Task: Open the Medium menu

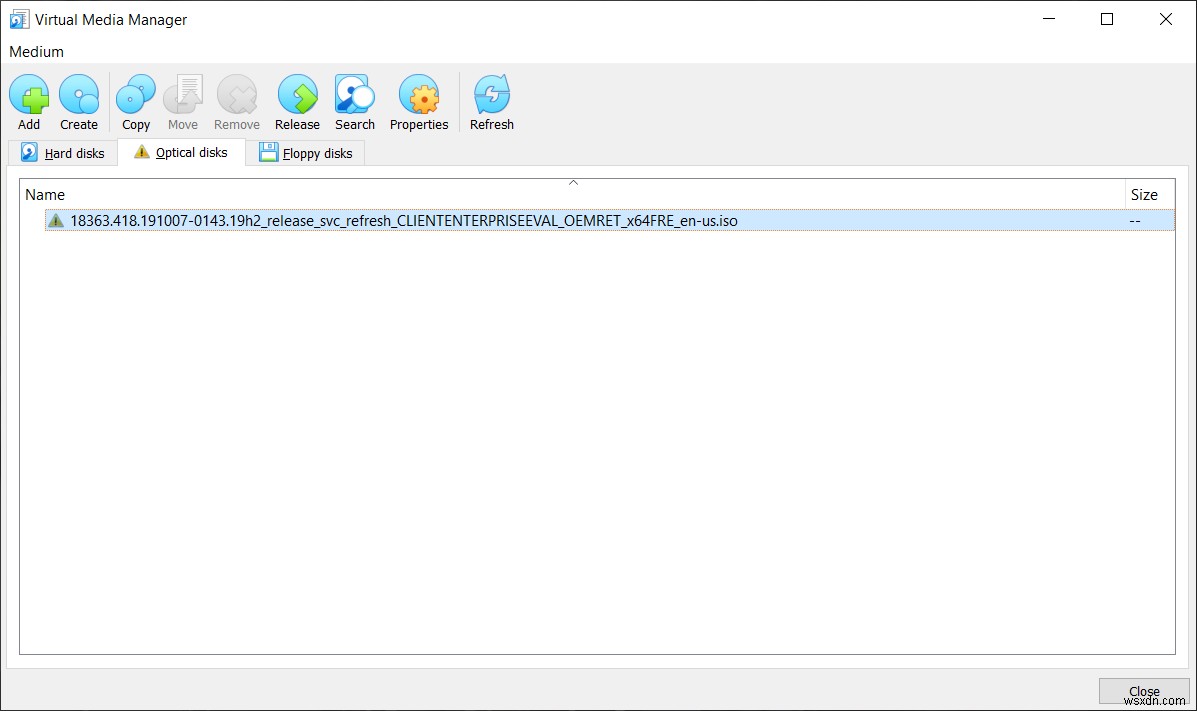Action: click(x=36, y=51)
